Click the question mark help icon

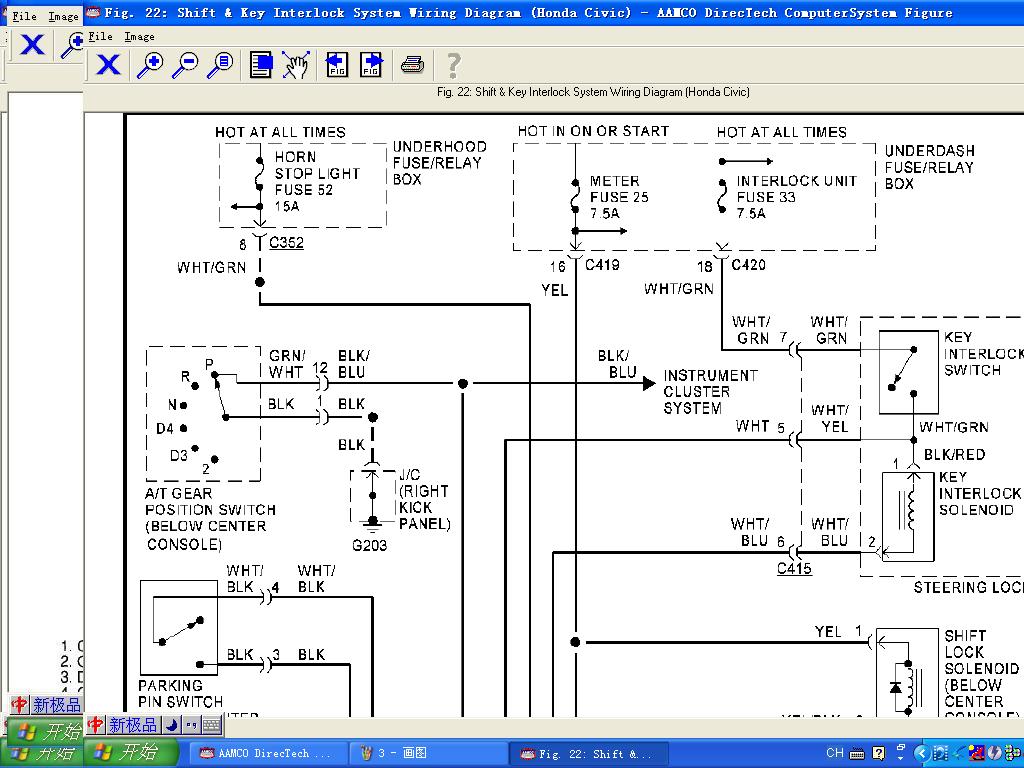453,66
